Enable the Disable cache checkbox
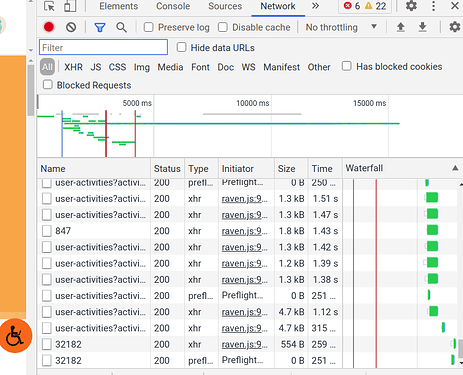Image resolution: width=463 pixels, height=375 pixels. (x=223, y=27)
